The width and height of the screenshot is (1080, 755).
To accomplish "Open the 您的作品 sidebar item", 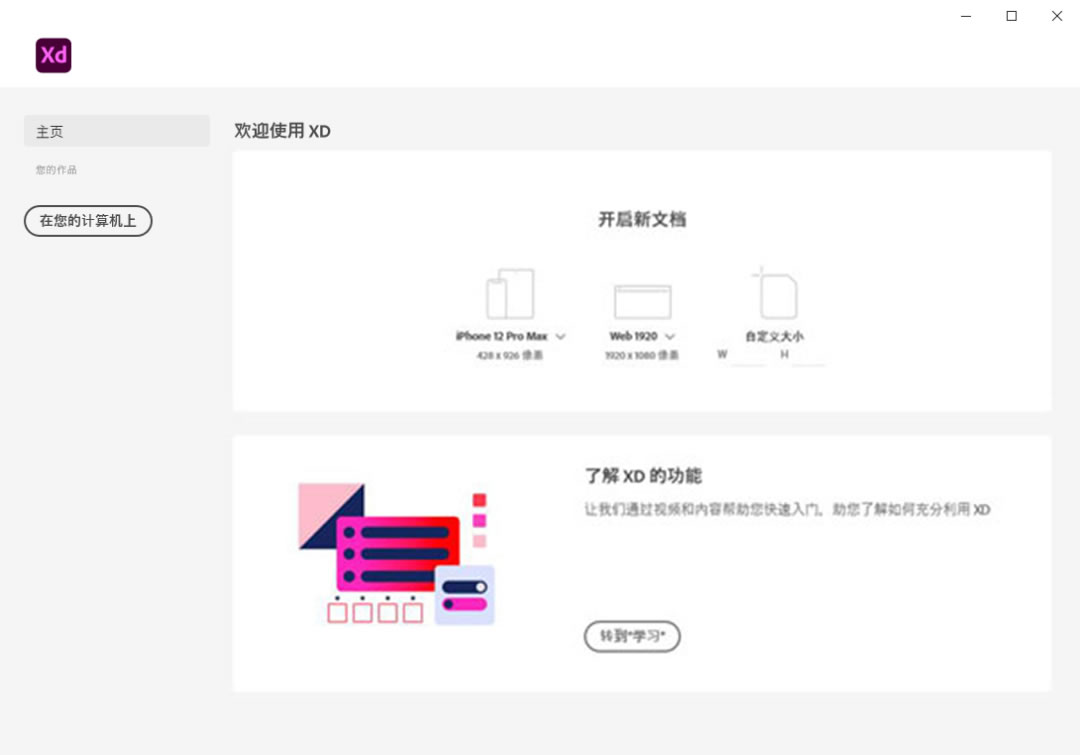I will pos(56,170).
